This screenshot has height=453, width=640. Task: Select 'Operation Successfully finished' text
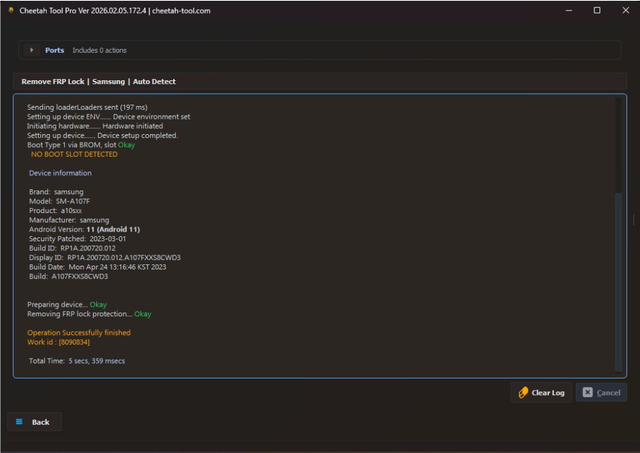click(x=79, y=333)
